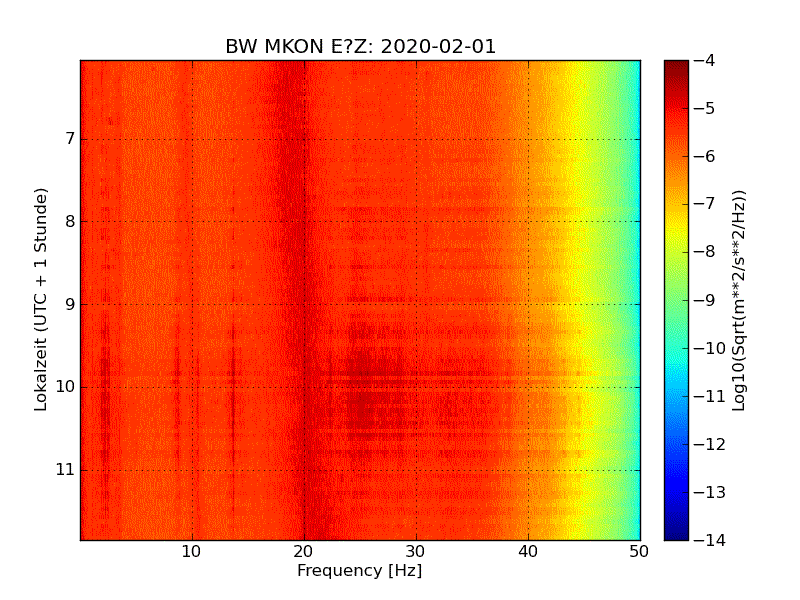Viewport: 800px width, 600px height.
Task: Click colorbar tick label '−7'
Action: [x=704, y=204]
